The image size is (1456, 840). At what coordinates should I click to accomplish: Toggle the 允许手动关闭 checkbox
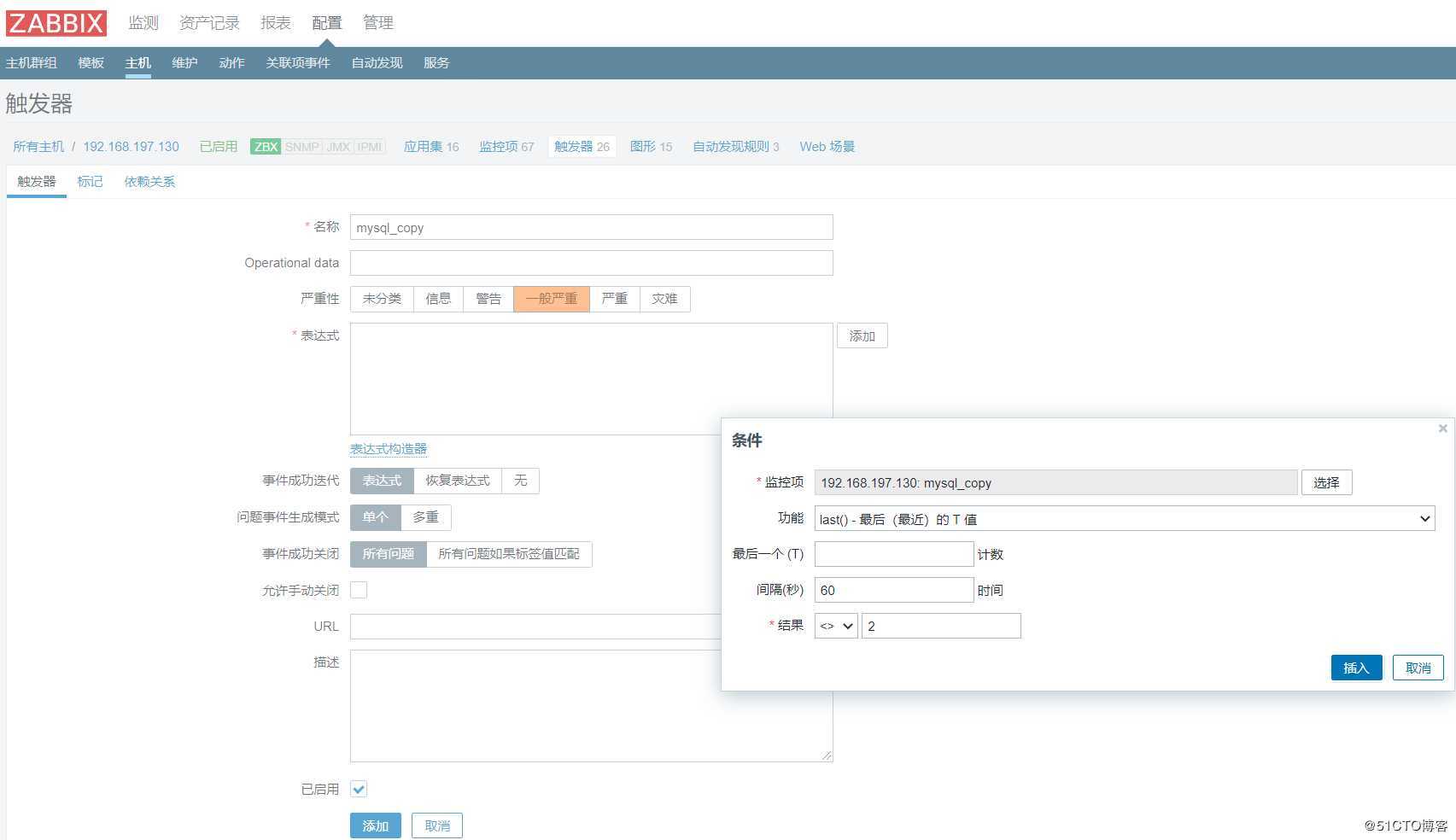point(359,590)
